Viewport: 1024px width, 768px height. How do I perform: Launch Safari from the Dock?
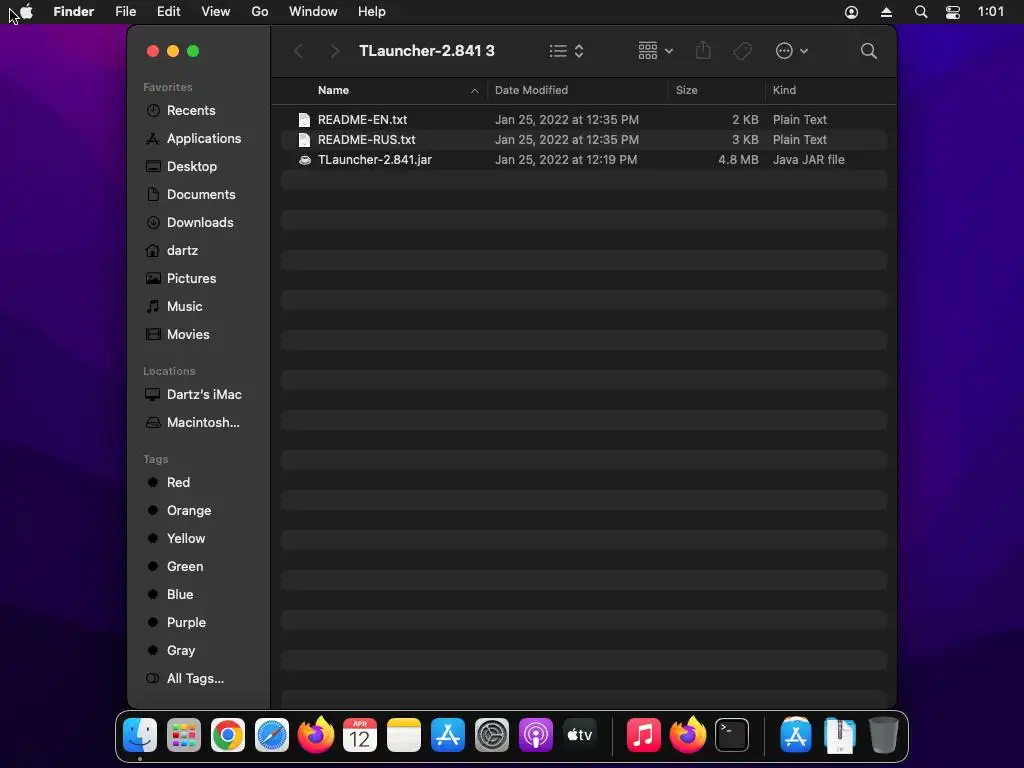pos(272,735)
